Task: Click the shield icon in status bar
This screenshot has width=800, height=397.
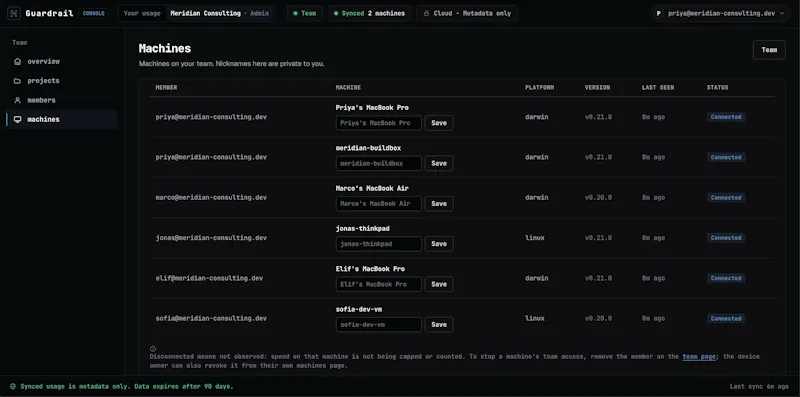Action: [x=13, y=387]
